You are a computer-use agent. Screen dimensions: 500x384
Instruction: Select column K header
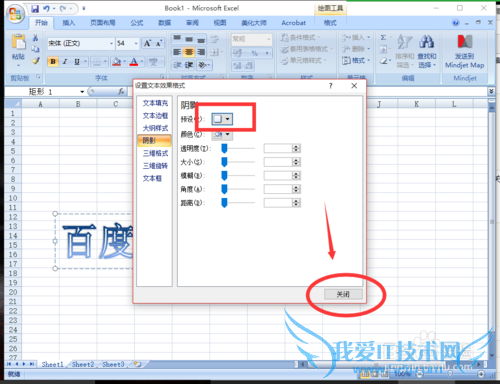click(416, 104)
